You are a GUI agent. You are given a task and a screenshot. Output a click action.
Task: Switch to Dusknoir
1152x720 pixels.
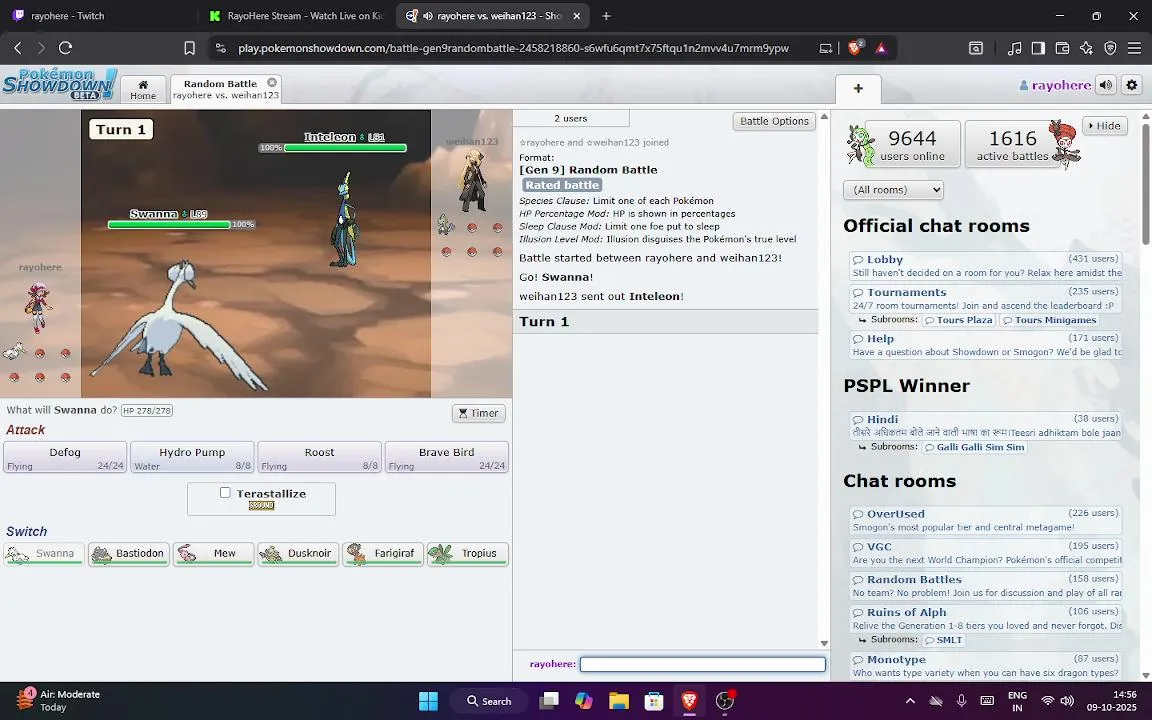pyautogui.click(x=298, y=554)
